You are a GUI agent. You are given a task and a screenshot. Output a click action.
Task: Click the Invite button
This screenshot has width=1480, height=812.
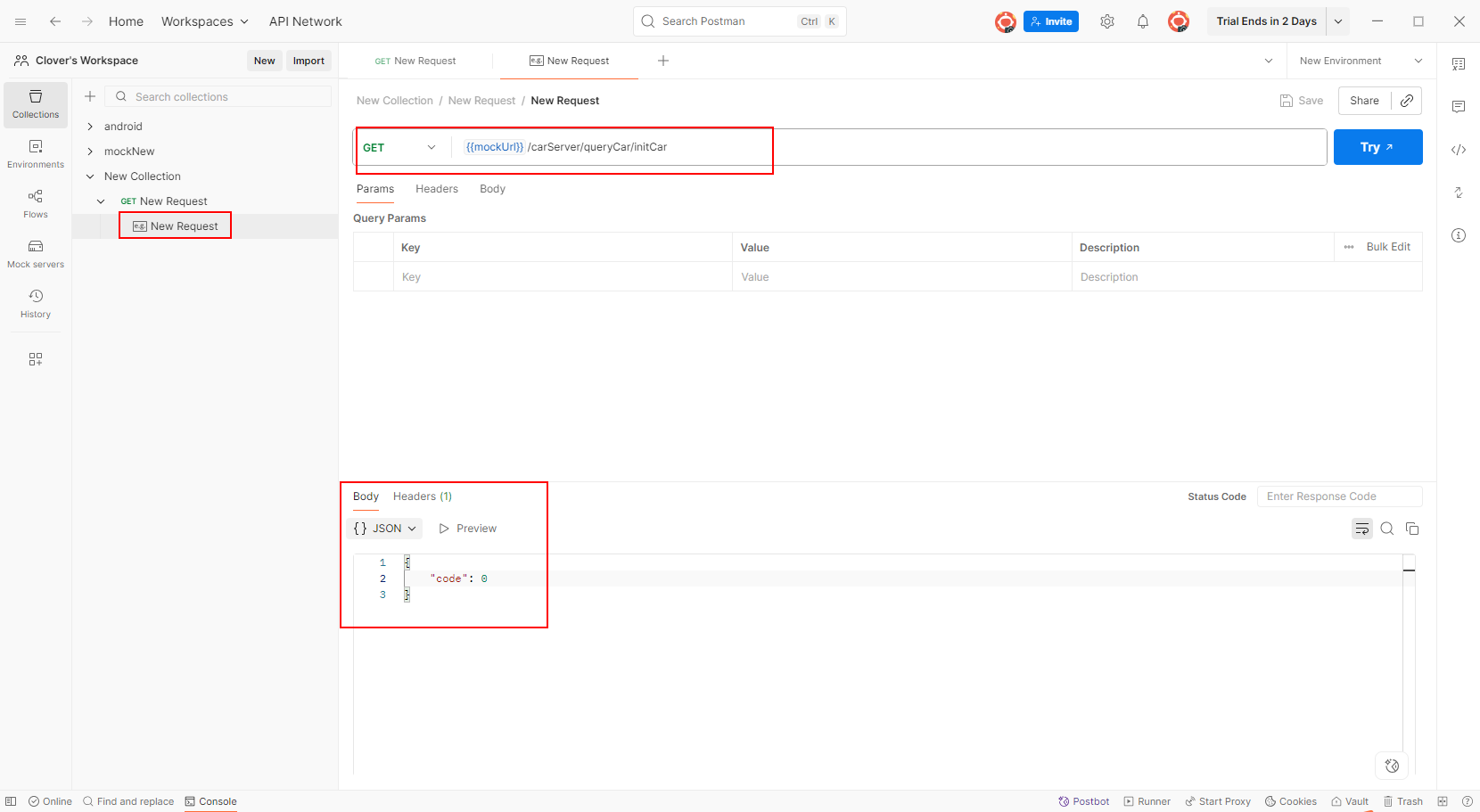coord(1051,21)
